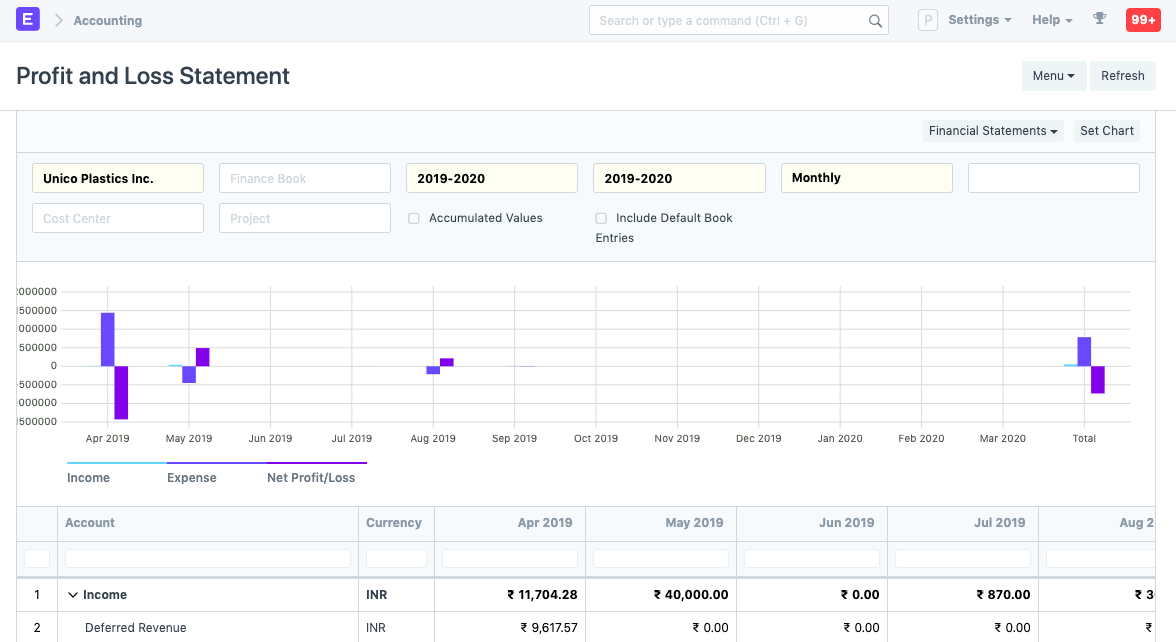
Task: Open the Settings menu
Action: 980,20
